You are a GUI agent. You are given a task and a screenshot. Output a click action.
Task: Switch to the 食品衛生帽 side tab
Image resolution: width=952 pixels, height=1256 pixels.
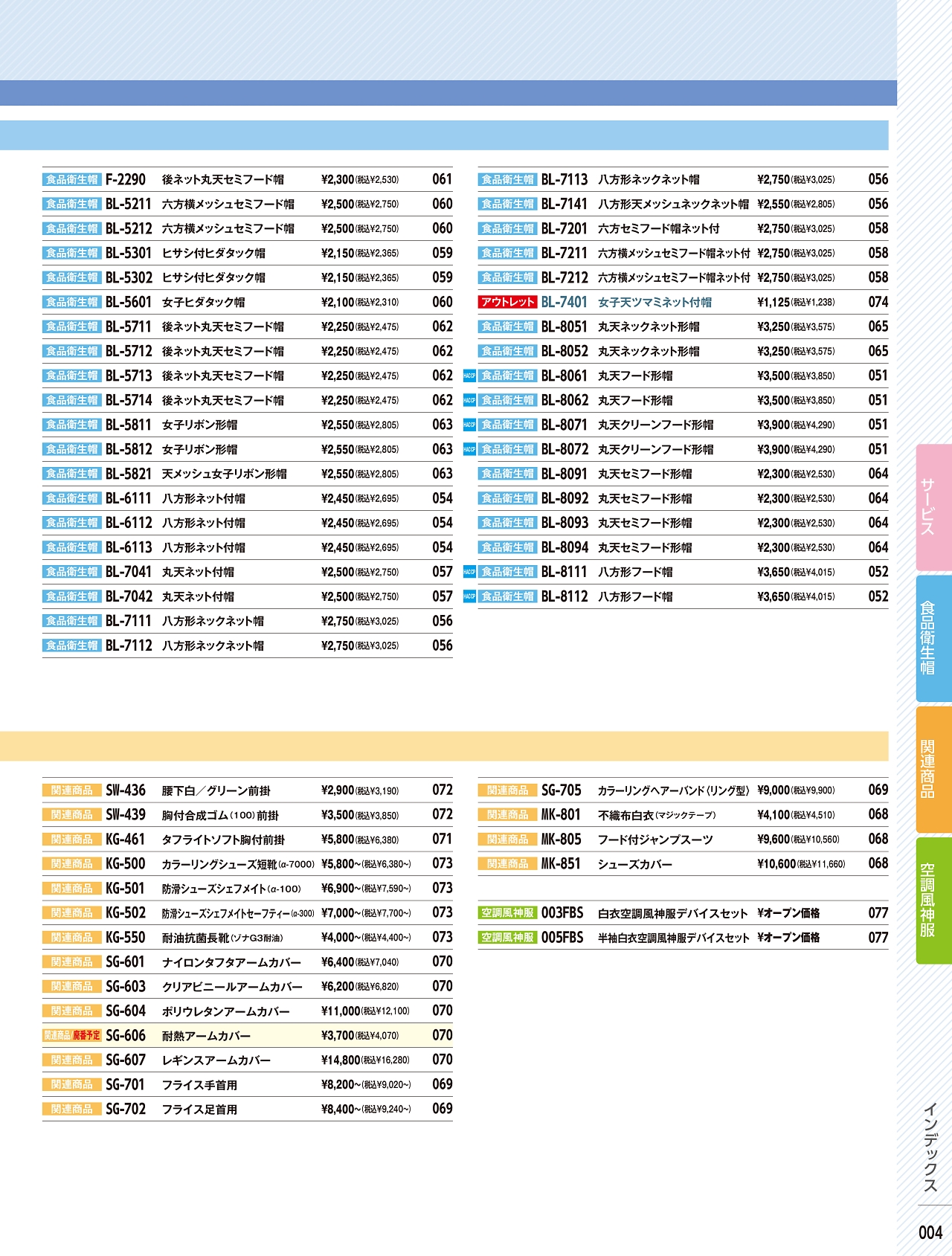933,638
